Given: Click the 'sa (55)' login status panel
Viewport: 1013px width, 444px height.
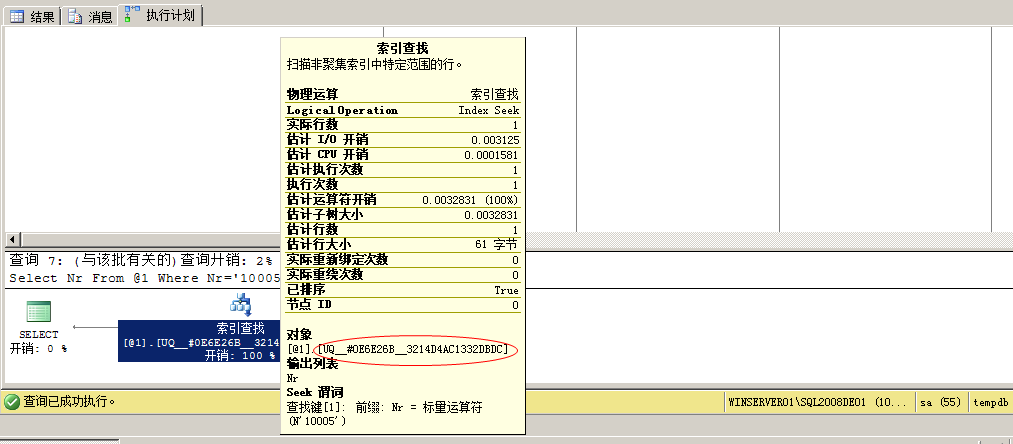Looking at the screenshot, I should [x=941, y=402].
